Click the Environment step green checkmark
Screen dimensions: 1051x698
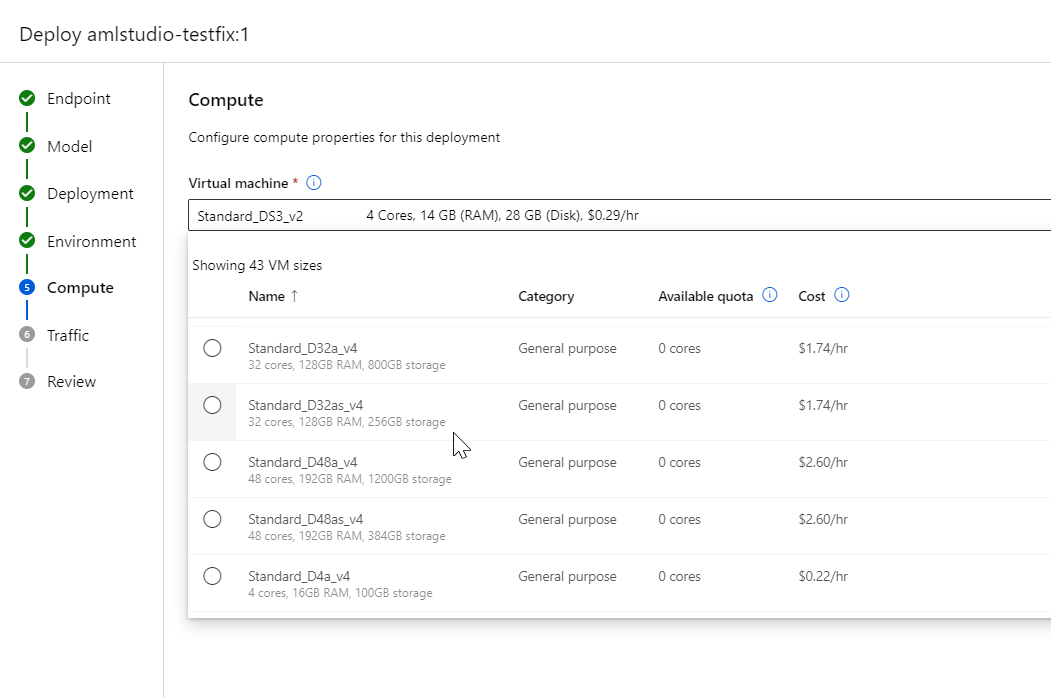[27, 240]
